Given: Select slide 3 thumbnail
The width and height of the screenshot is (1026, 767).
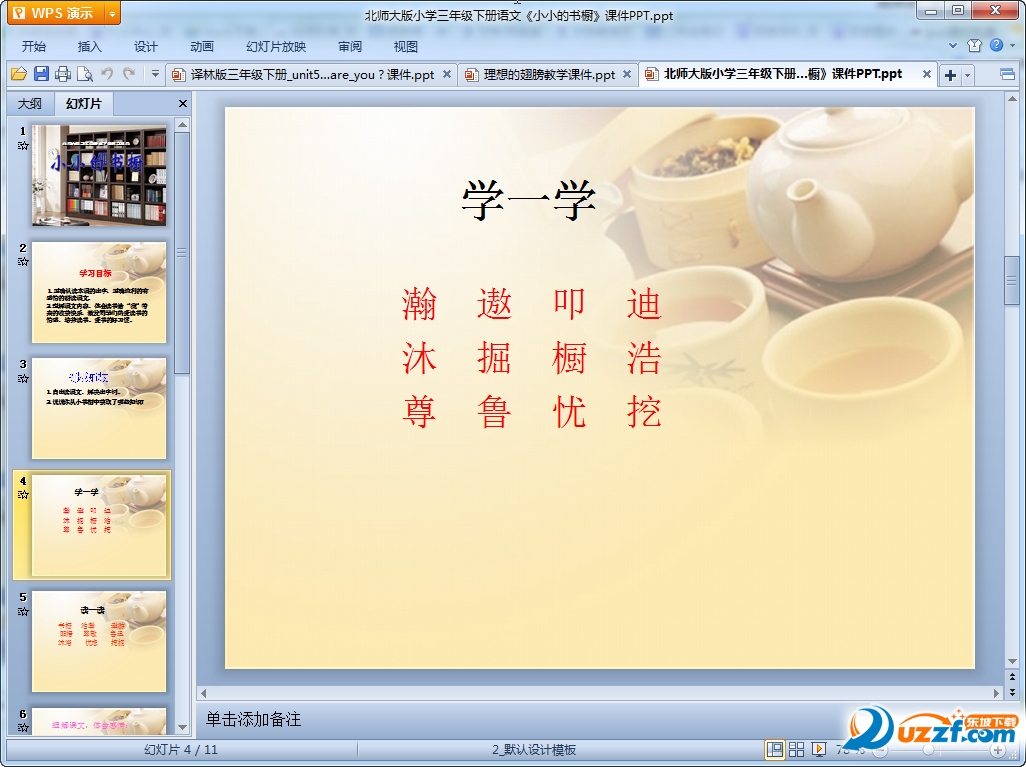Looking at the screenshot, I should point(99,408).
